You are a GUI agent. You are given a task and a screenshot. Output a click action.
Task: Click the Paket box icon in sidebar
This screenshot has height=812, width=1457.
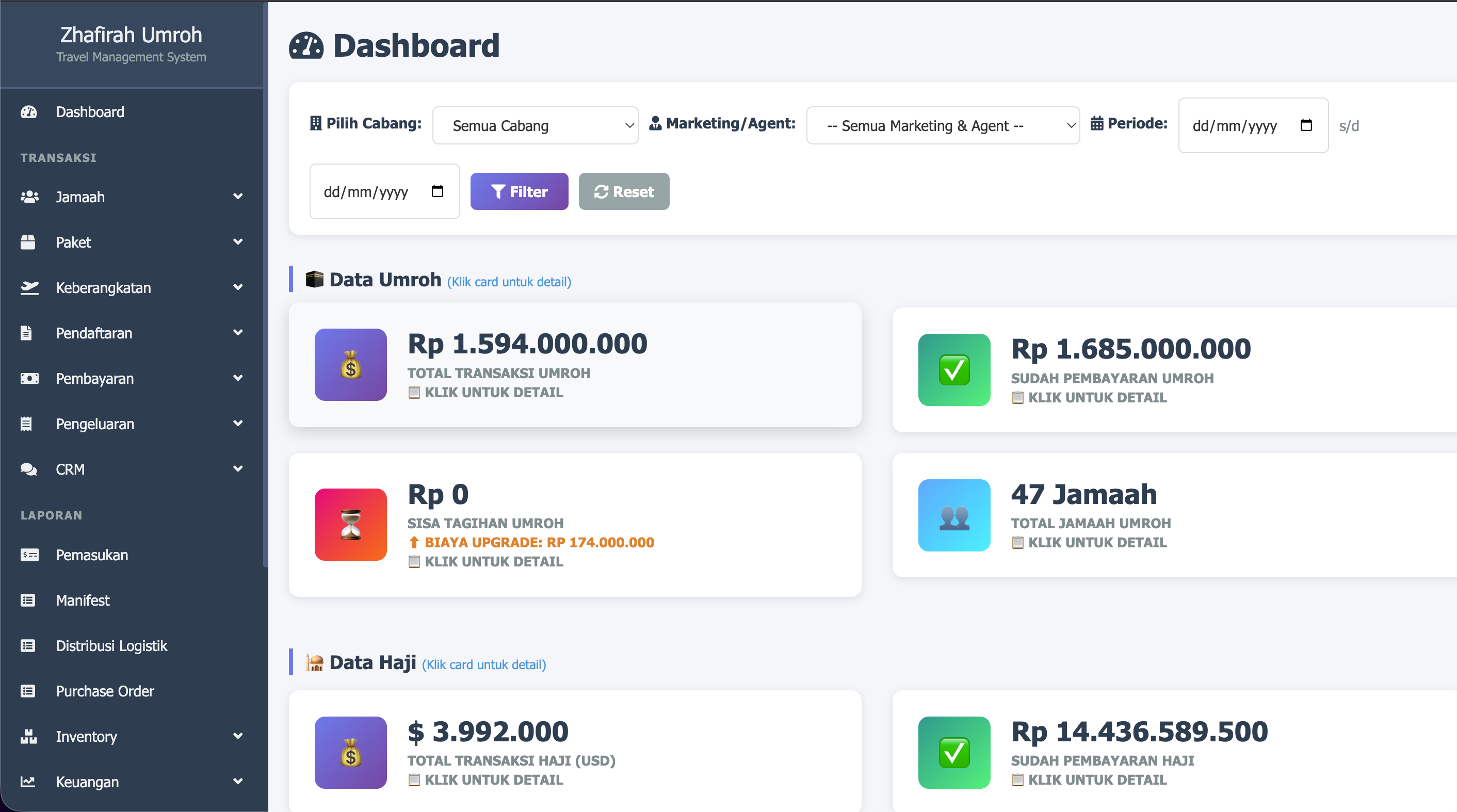click(x=28, y=242)
